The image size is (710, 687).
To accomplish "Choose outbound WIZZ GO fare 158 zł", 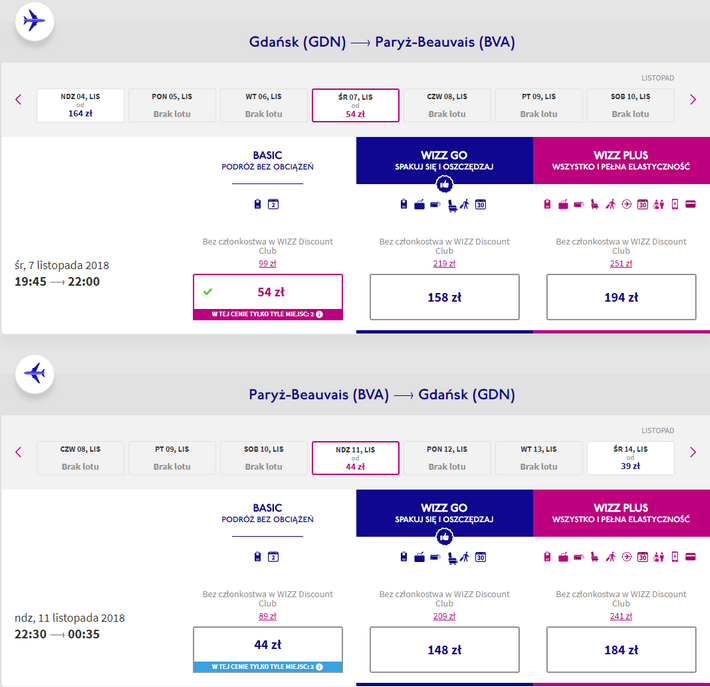I will [445, 297].
